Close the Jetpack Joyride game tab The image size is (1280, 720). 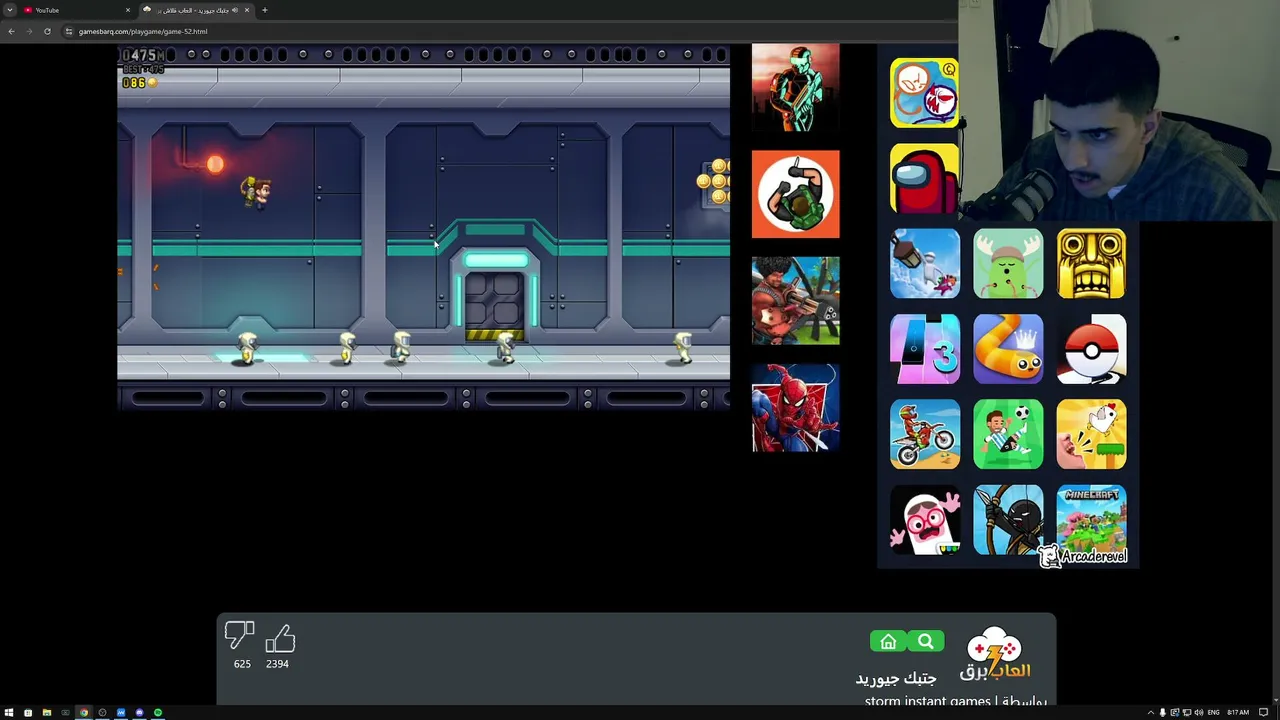[x=247, y=10]
